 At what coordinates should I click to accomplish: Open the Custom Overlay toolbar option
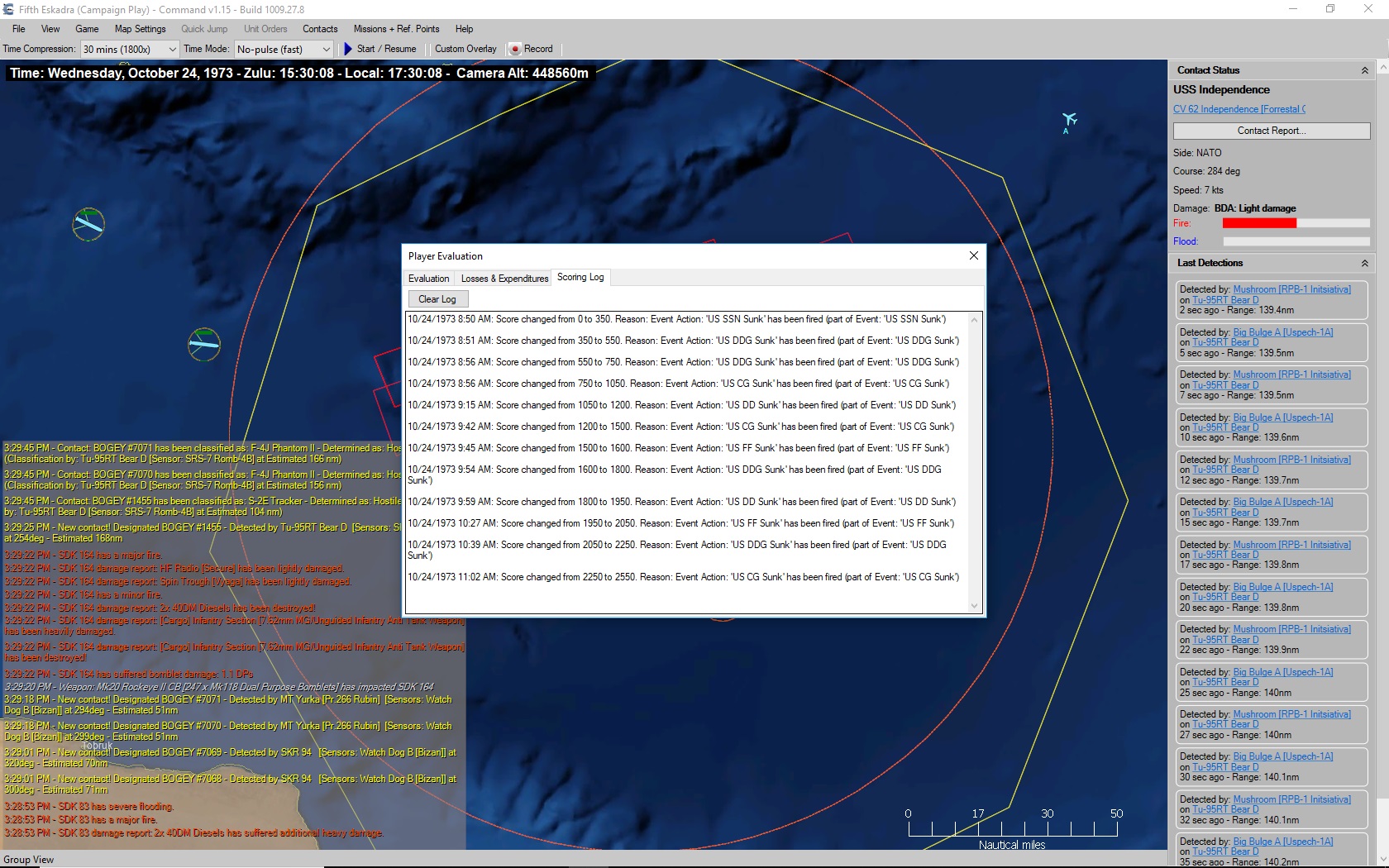click(465, 49)
